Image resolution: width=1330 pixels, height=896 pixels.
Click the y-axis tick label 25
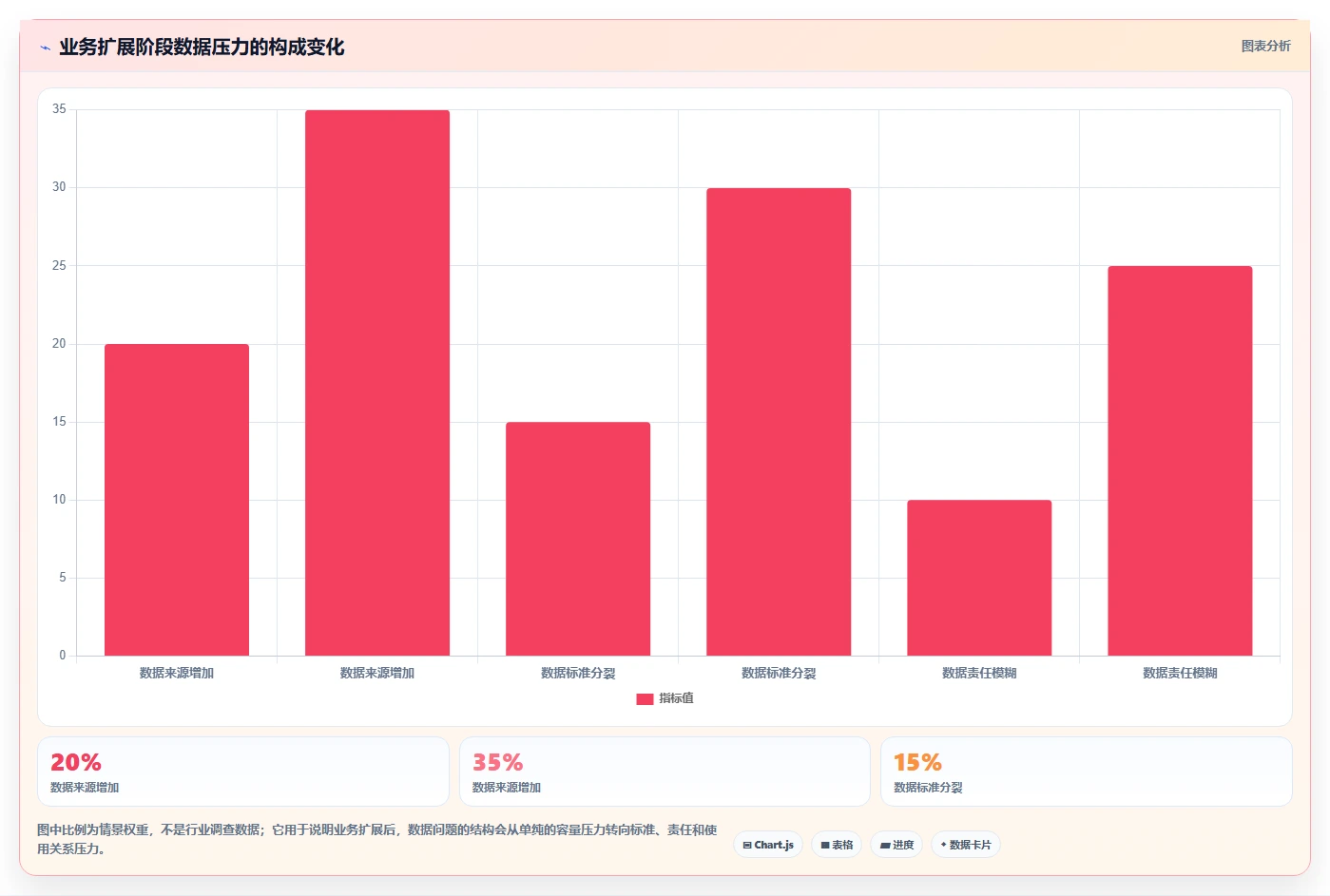(59, 265)
